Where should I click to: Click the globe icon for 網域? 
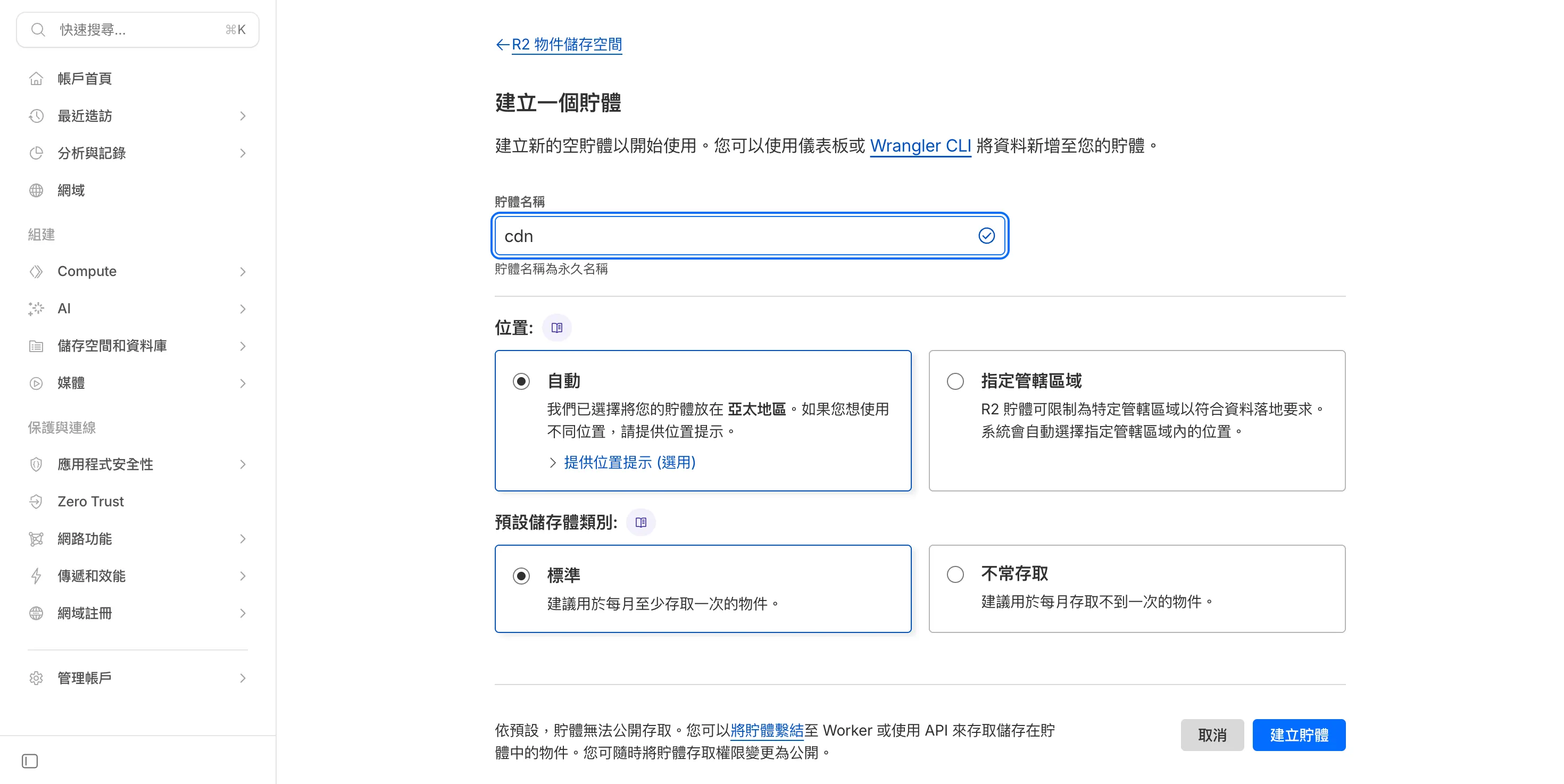point(36,190)
